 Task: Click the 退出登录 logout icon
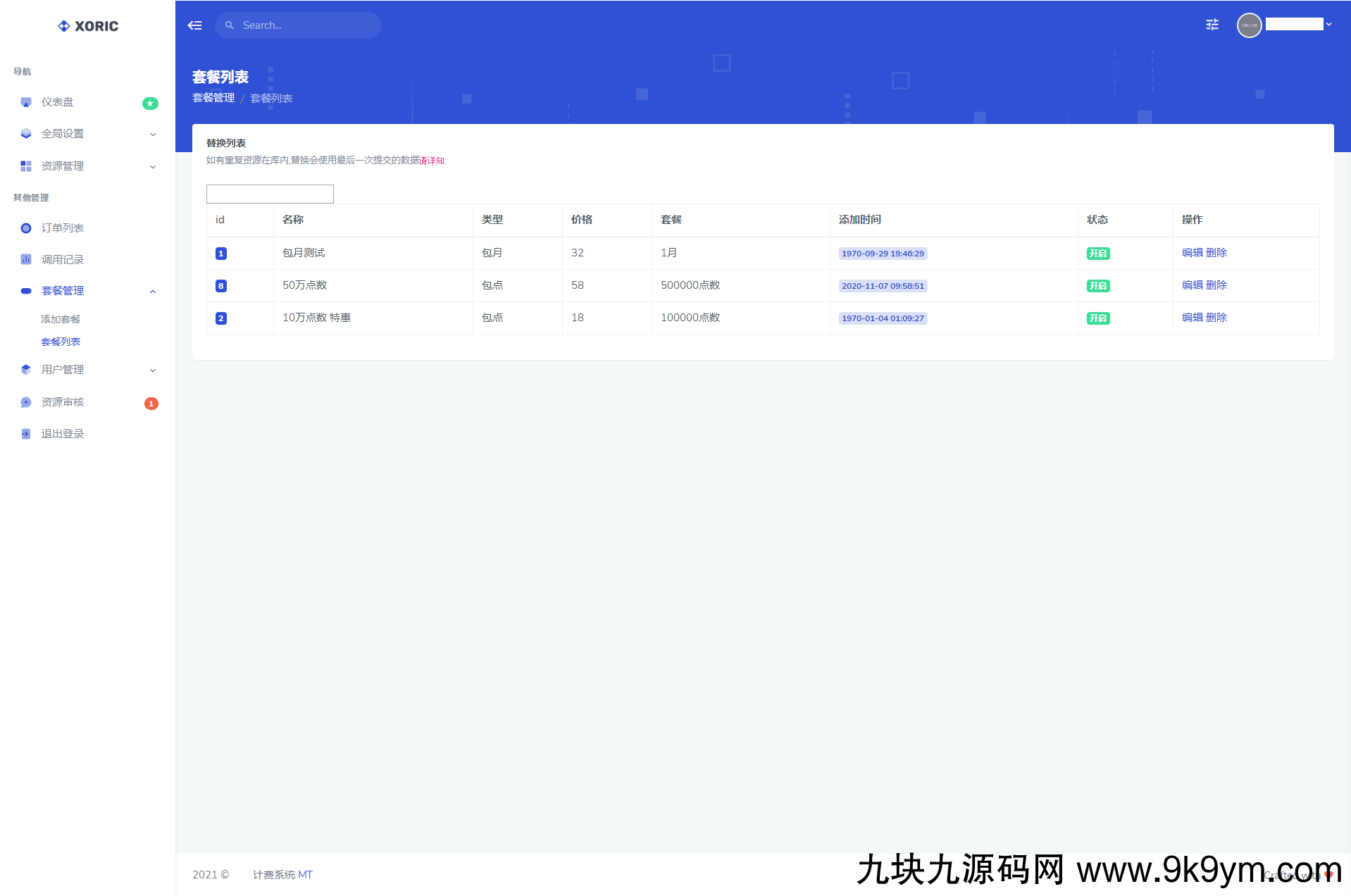click(26, 434)
